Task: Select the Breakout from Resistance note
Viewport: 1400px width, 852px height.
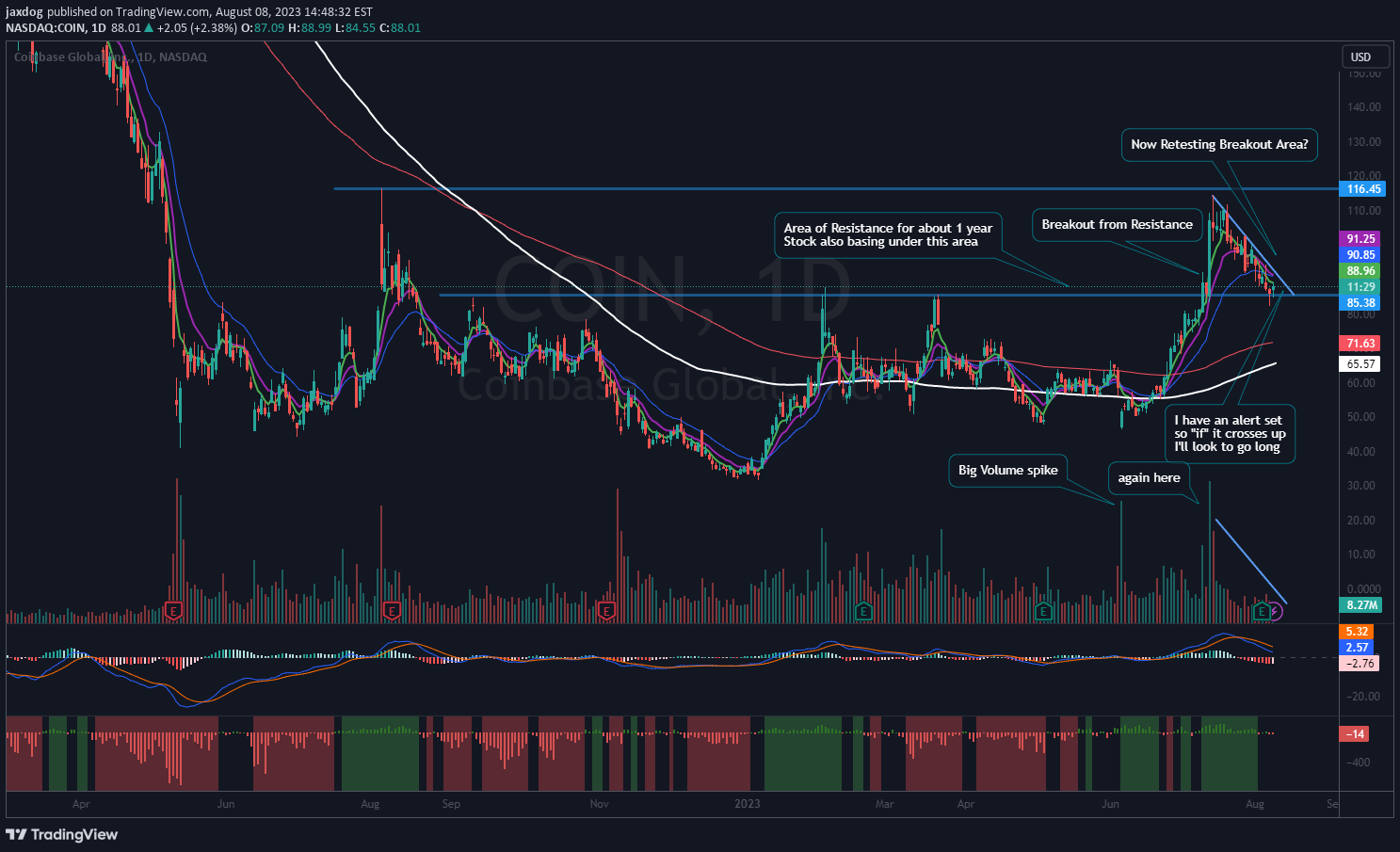Action: click(x=1117, y=224)
